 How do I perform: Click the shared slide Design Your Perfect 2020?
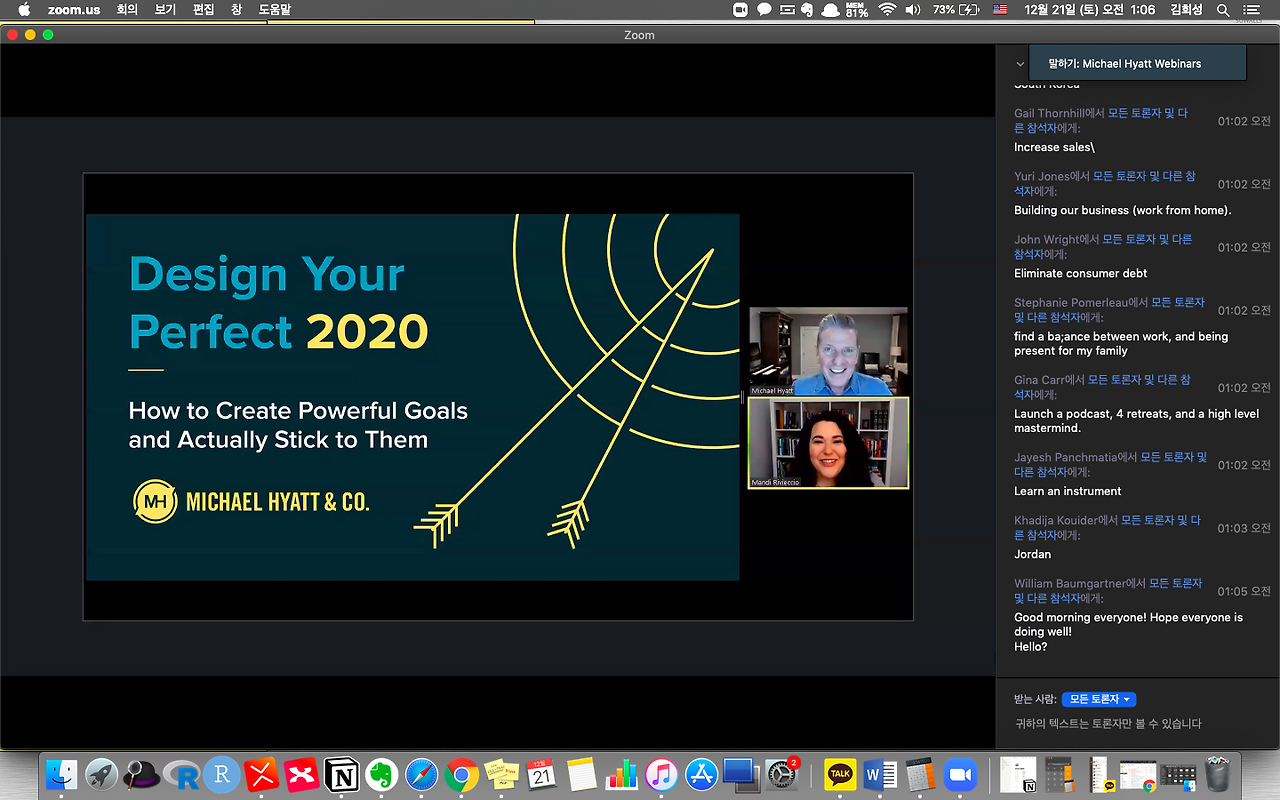(413, 397)
